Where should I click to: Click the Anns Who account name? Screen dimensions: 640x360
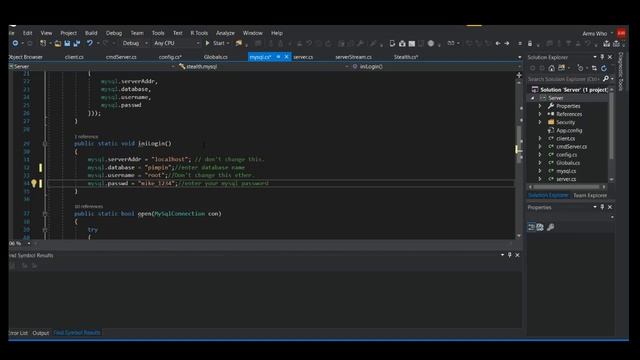point(595,33)
